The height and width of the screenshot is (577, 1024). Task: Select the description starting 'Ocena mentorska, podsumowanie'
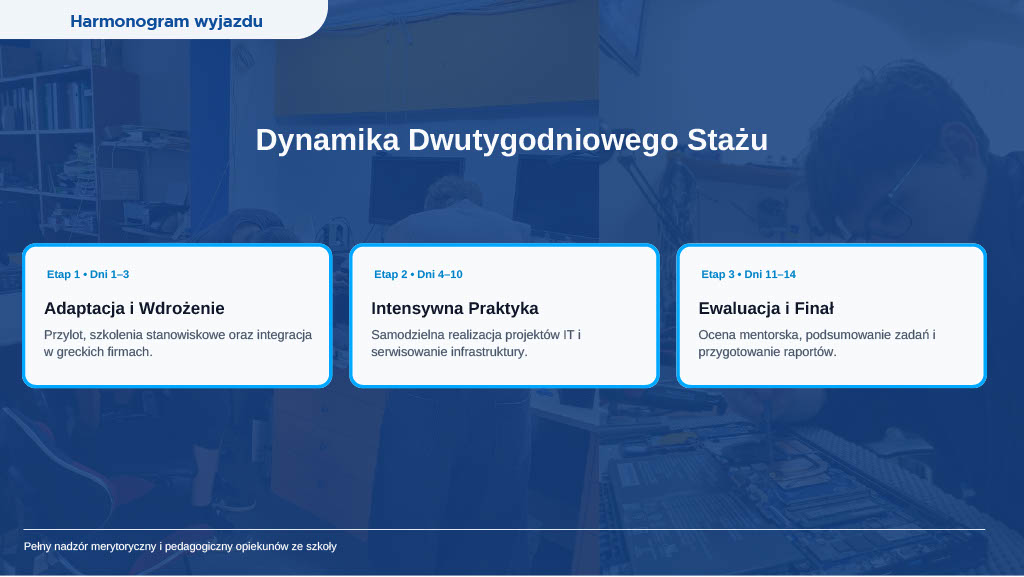[x=817, y=343]
